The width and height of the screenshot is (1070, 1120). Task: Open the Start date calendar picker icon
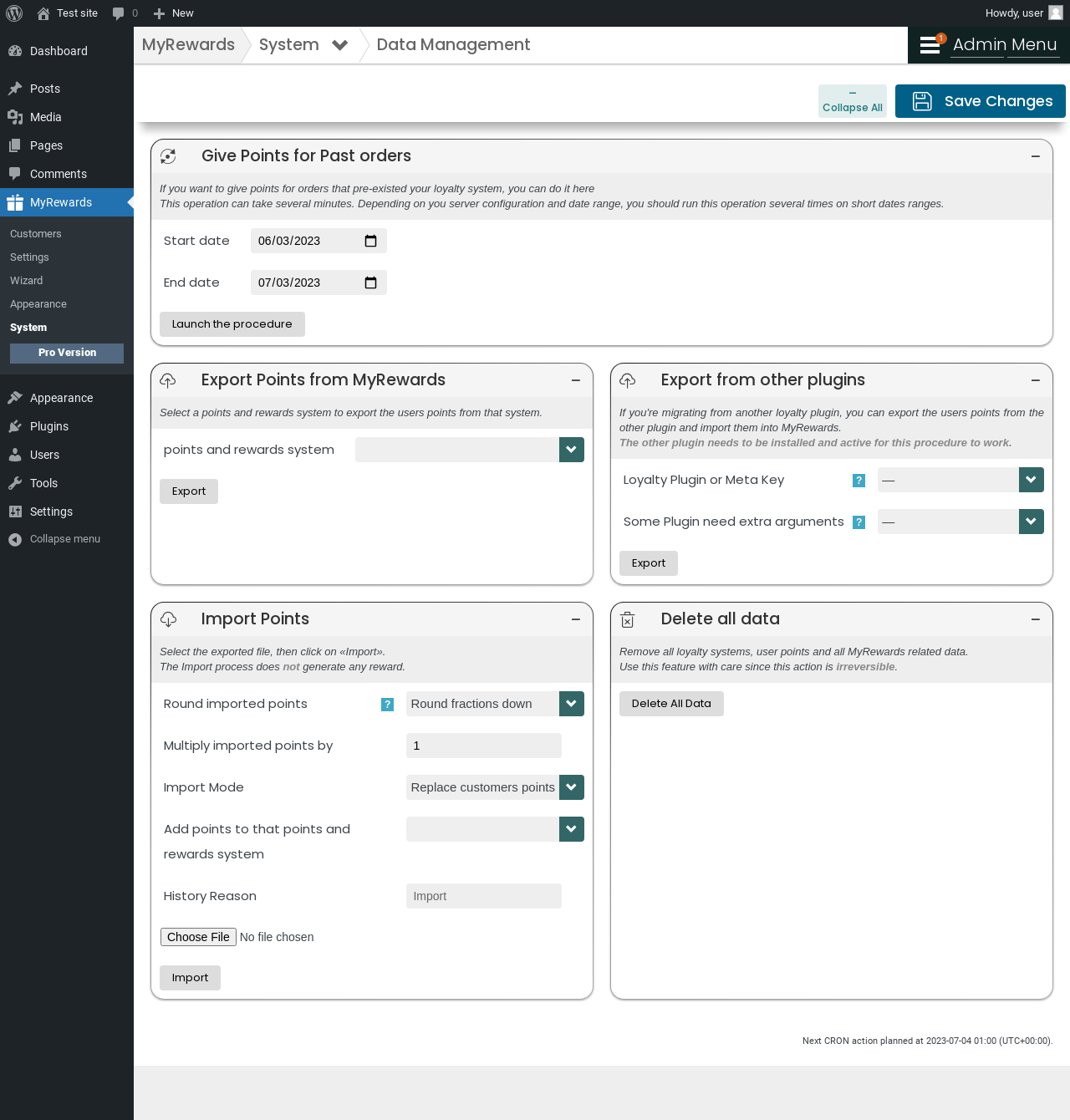click(370, 241)
